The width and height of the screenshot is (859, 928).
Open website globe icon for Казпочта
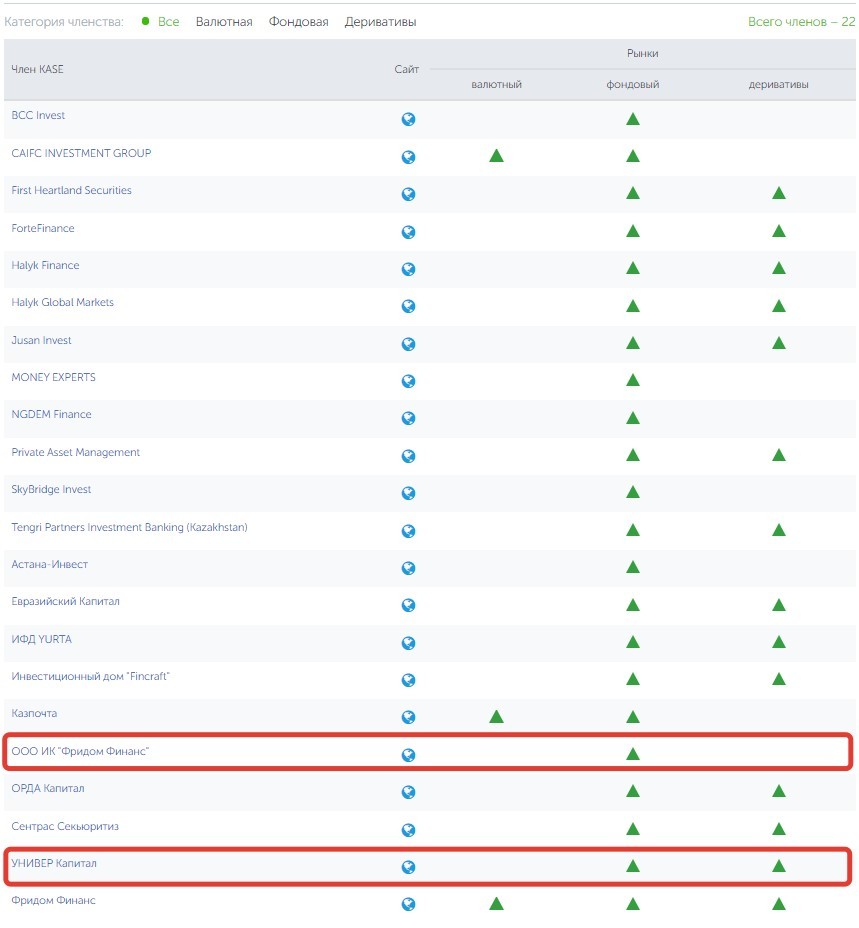408,717
